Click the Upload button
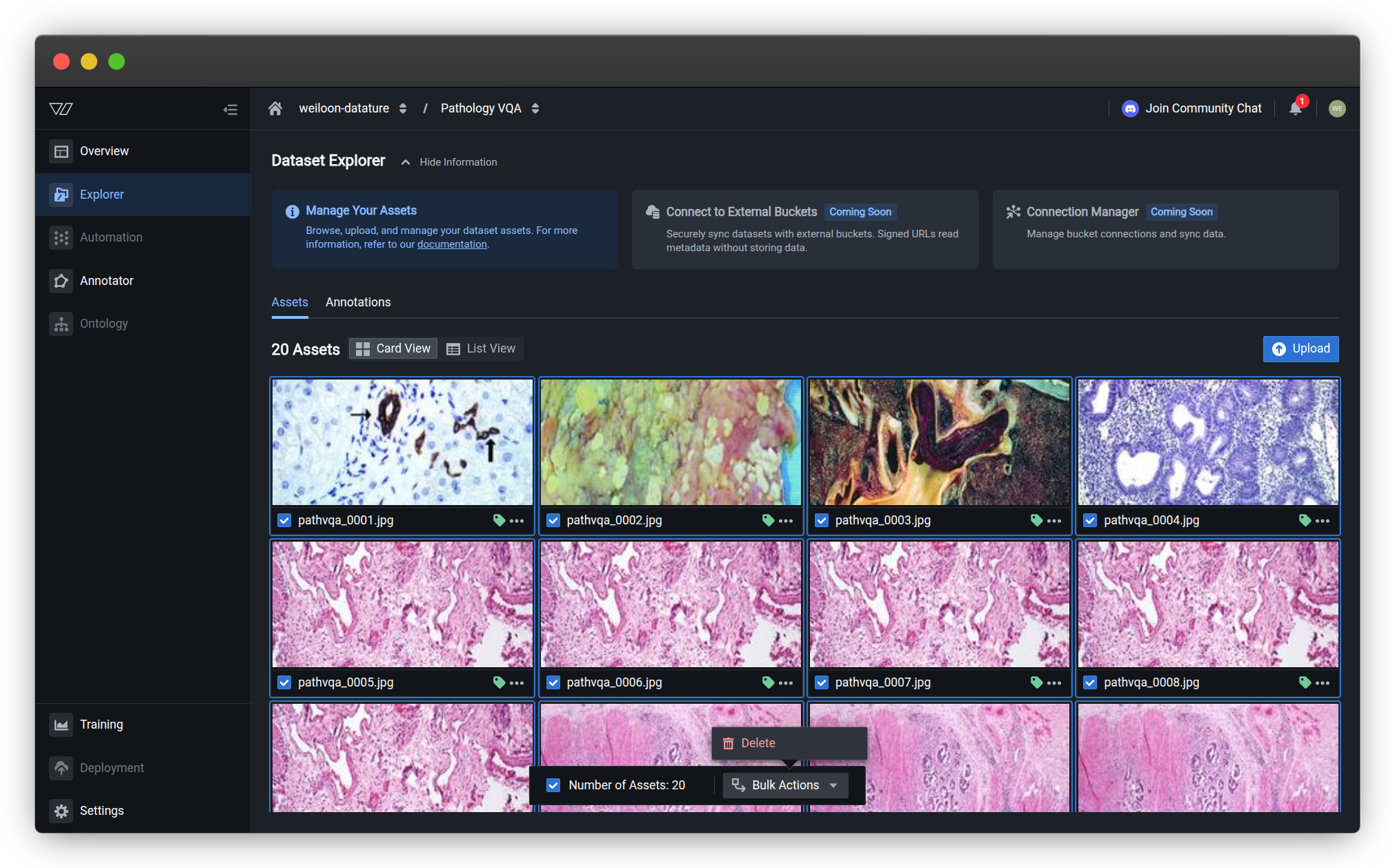The height and width of the screenshot is (868, 1395). click(x=1300, y=349)
